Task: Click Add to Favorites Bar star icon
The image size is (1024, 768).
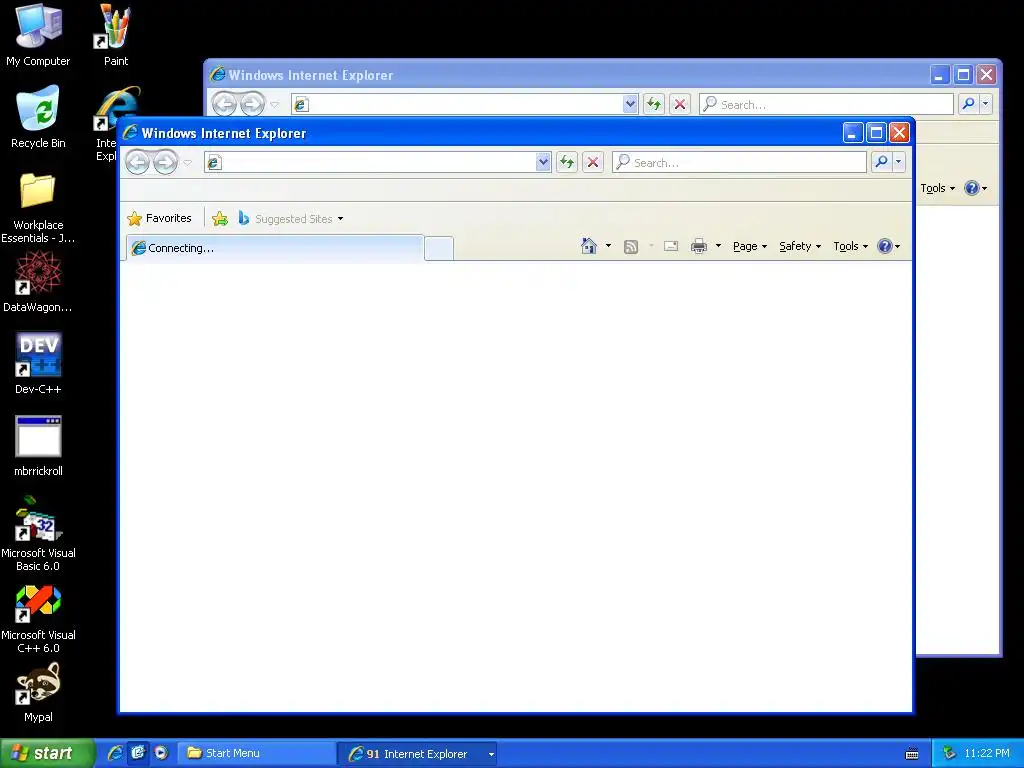Action: pyautogui.click(x=220, y=219)
